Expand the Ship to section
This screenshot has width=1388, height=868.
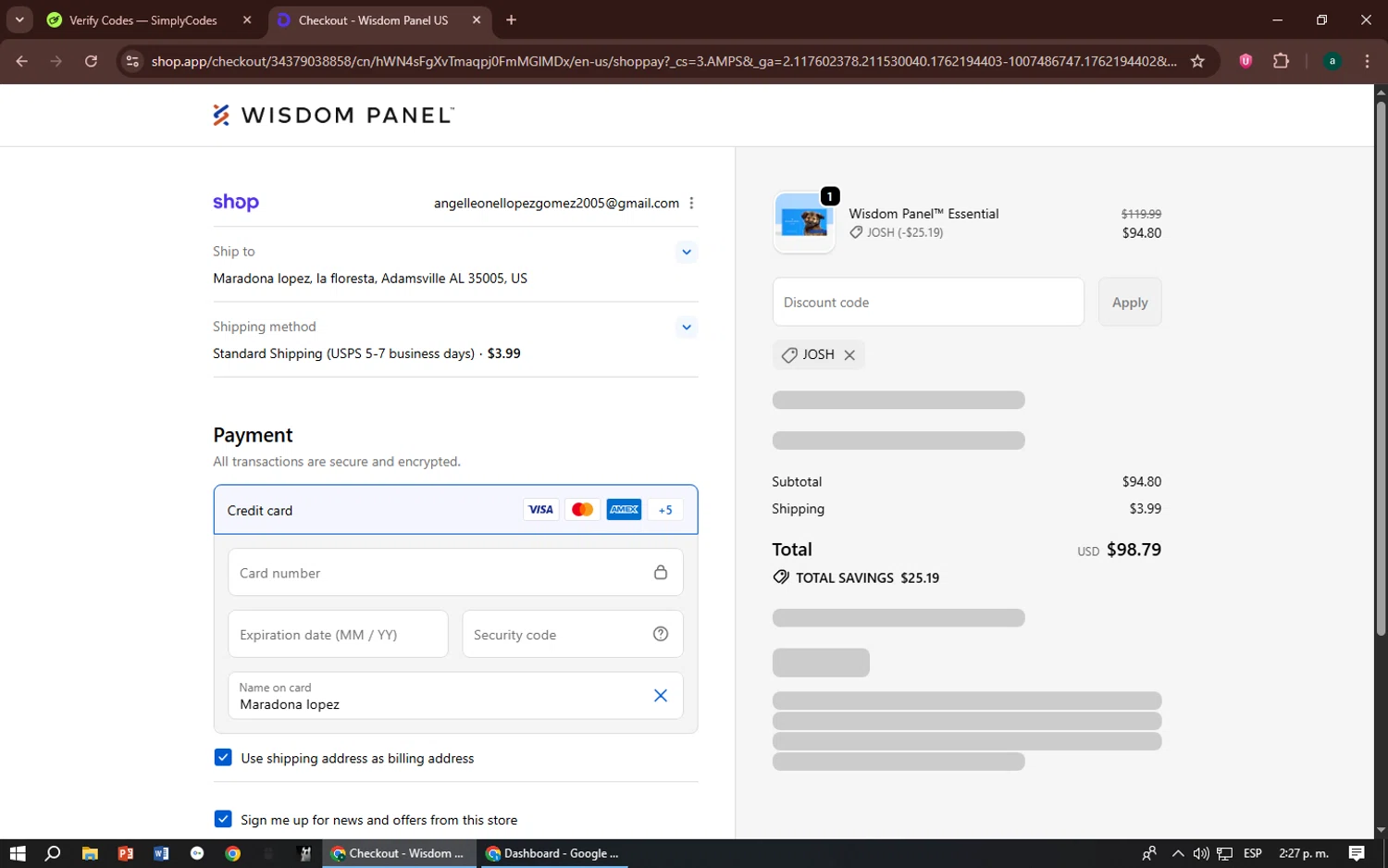pos(686,252)
